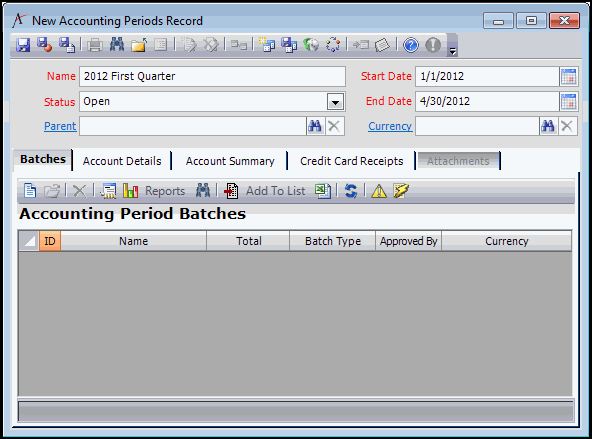Screen dimensions: 592x439
Task: Follow the Parent hyperlink label
Action: (60, 126)
